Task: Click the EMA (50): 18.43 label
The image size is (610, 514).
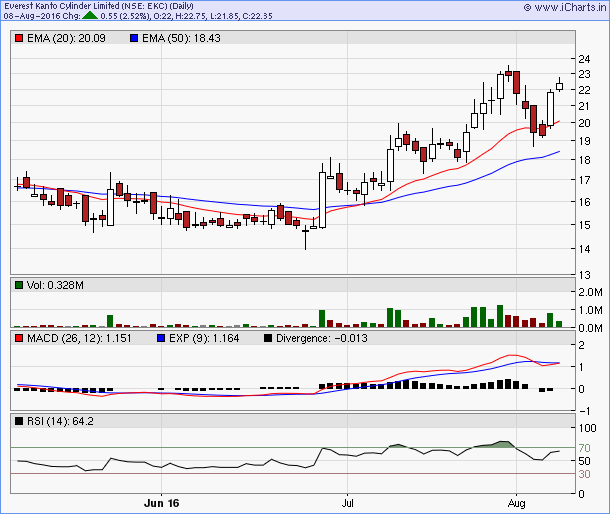Action: tap(181, 38)
